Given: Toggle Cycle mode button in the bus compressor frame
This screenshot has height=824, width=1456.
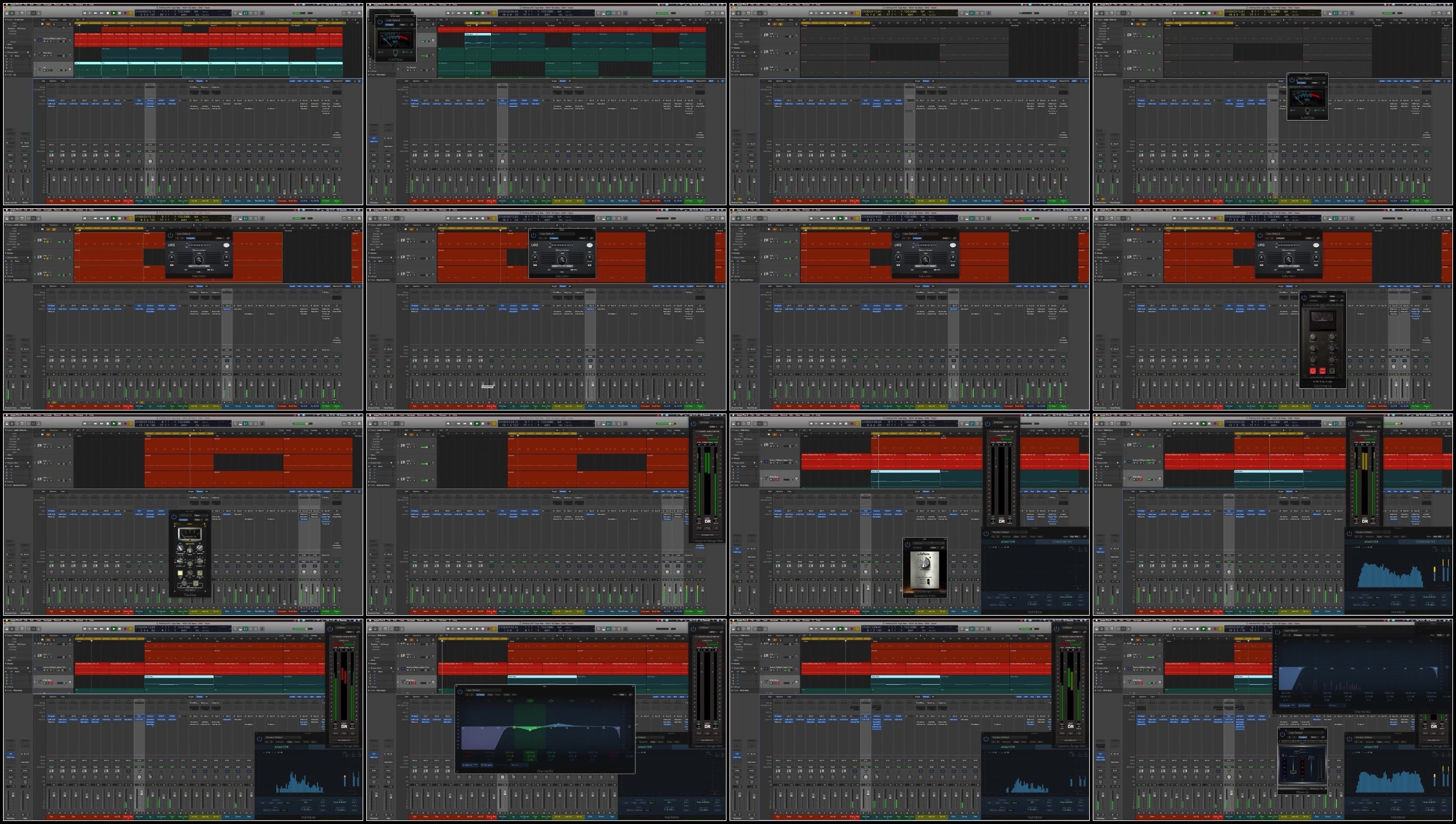Looking at the screenshot, I should point(1220,218).
